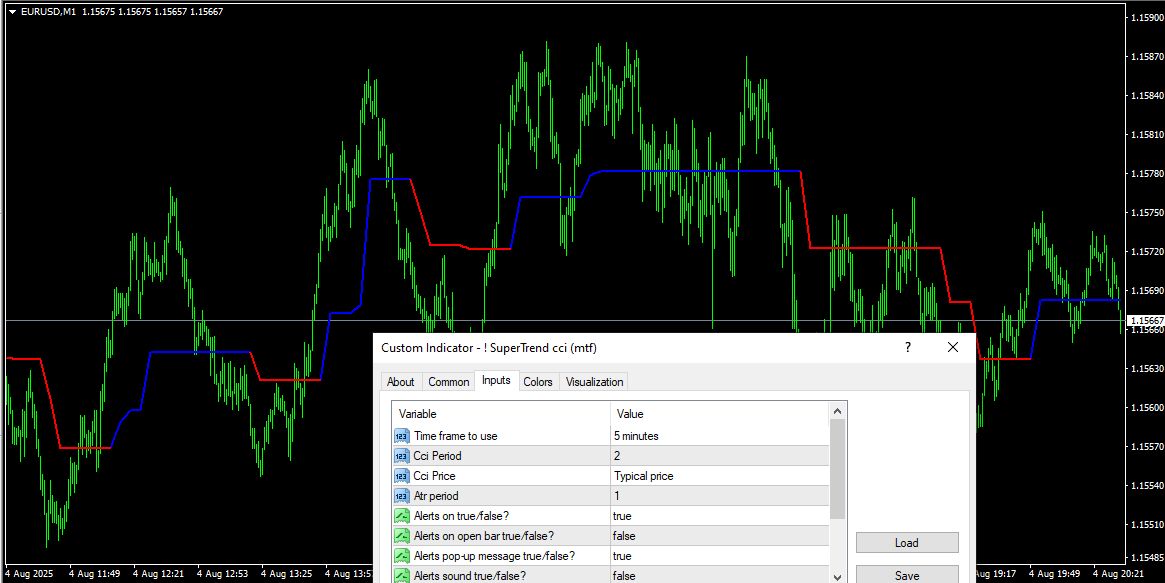Click the '4 Aug 11:49' time axis label
The image size is (1165, 583).
(94, 574)
